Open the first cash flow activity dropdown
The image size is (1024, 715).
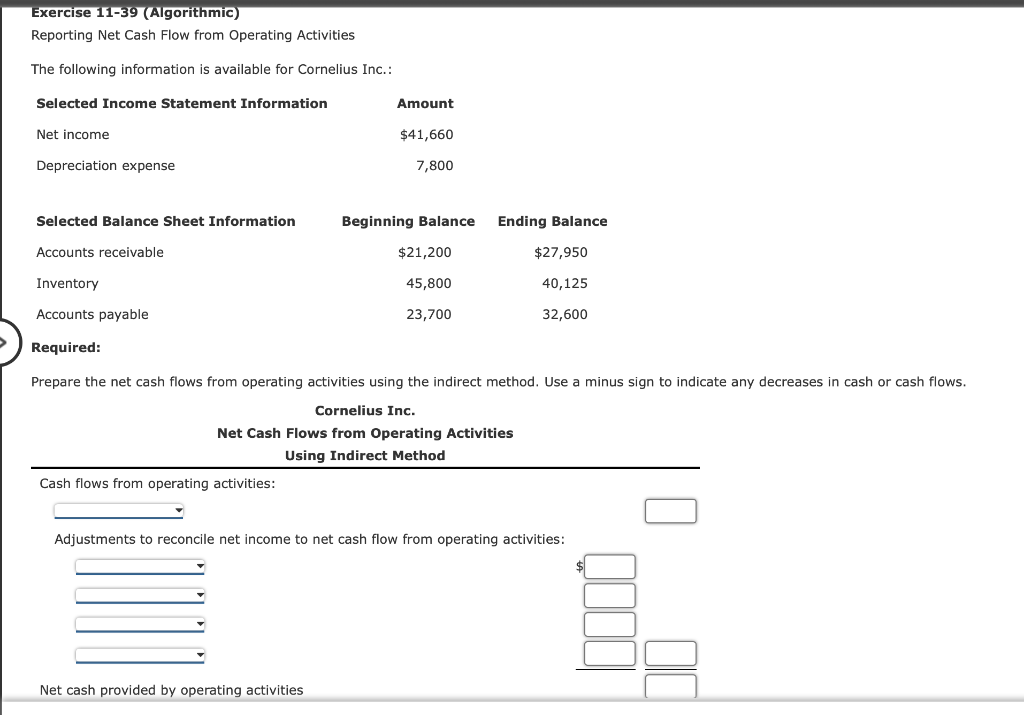(118, 510)
